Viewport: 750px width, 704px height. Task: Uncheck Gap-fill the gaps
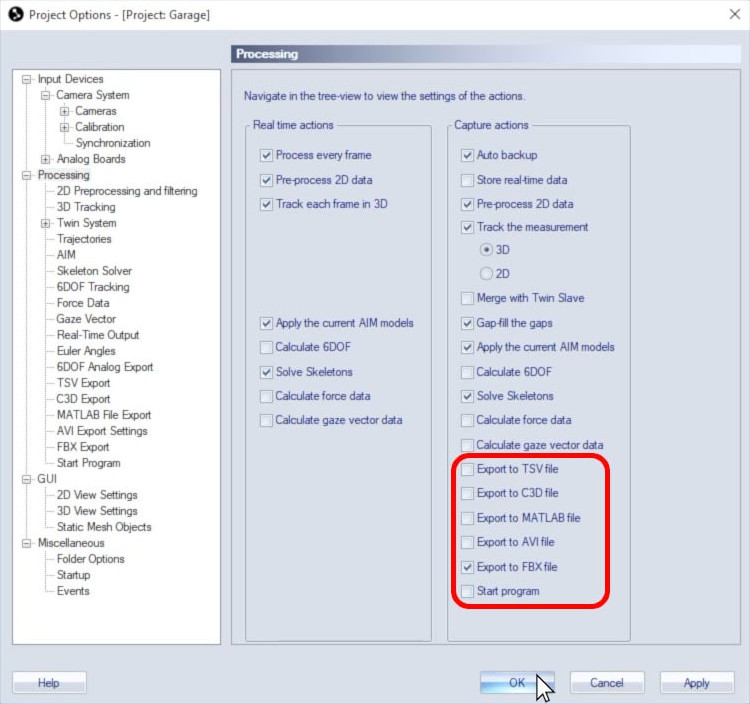[467, 323]
